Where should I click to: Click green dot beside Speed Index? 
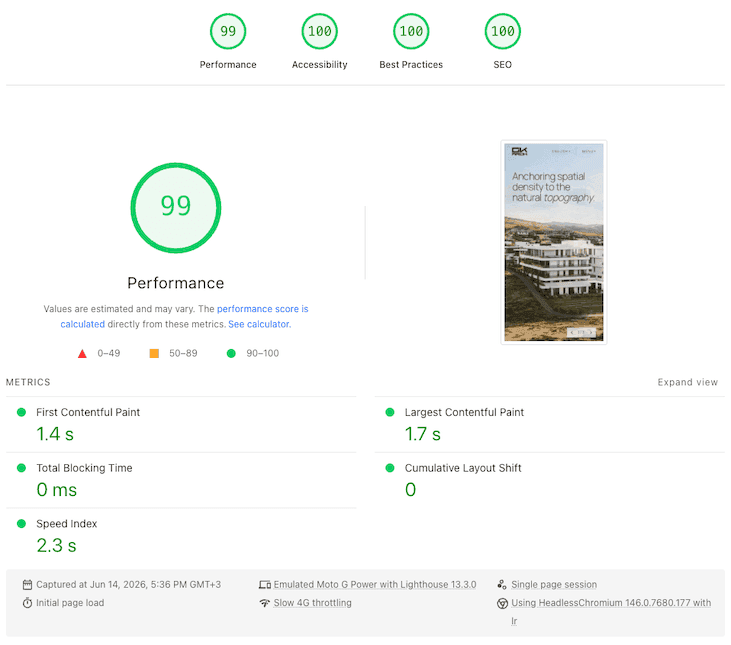(x=21, y=523)
